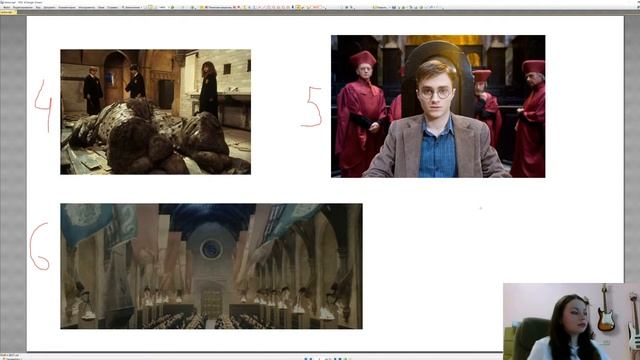Open the Документ menu
This screenshot has height=360, width=640.
[x=49, y=7]
